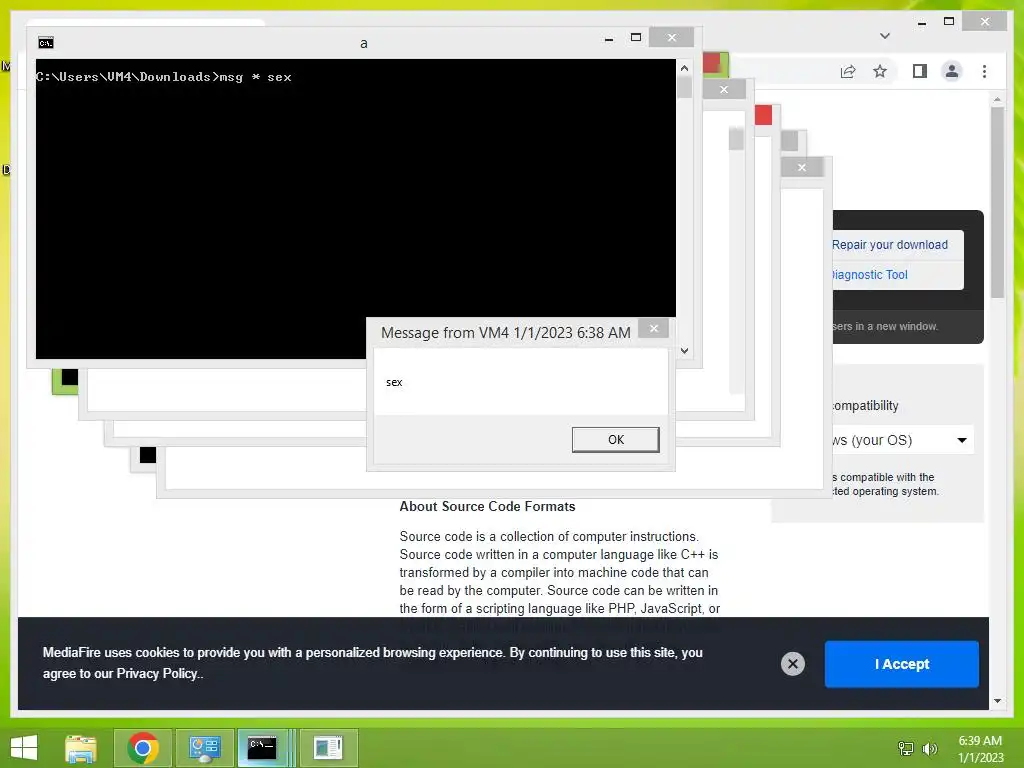Open the Chrome profile avatar
The width and height of the screenshot is (1024, 768).
(x=952, y=71)
